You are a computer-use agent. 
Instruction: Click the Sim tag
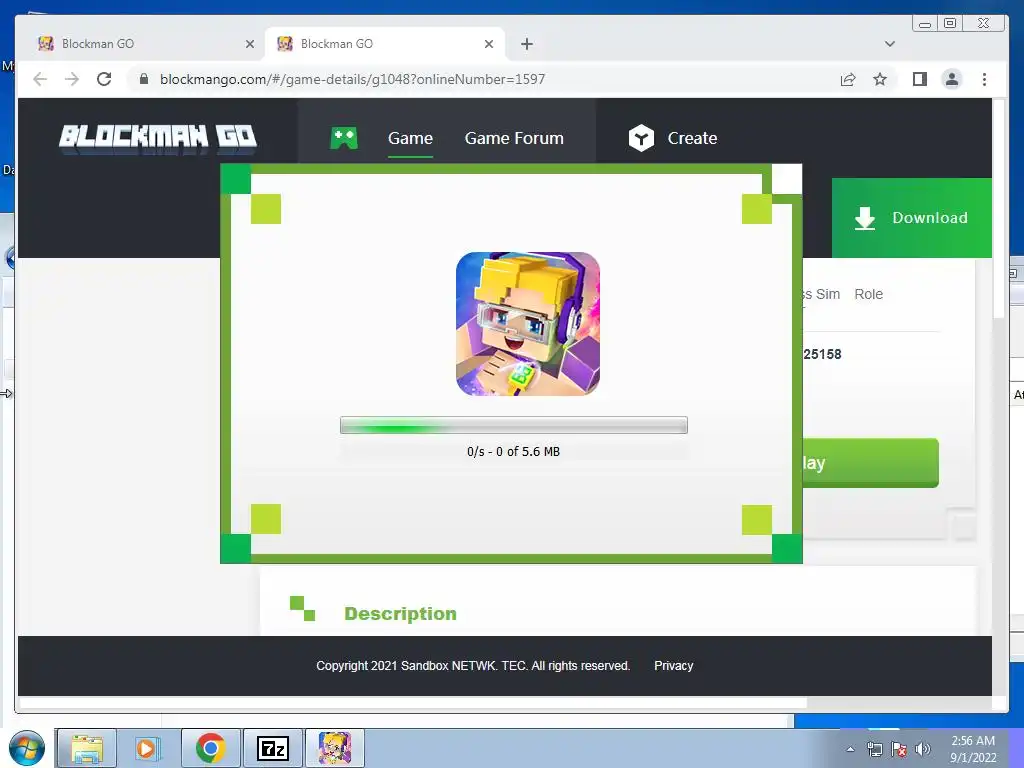pos(827,294)
